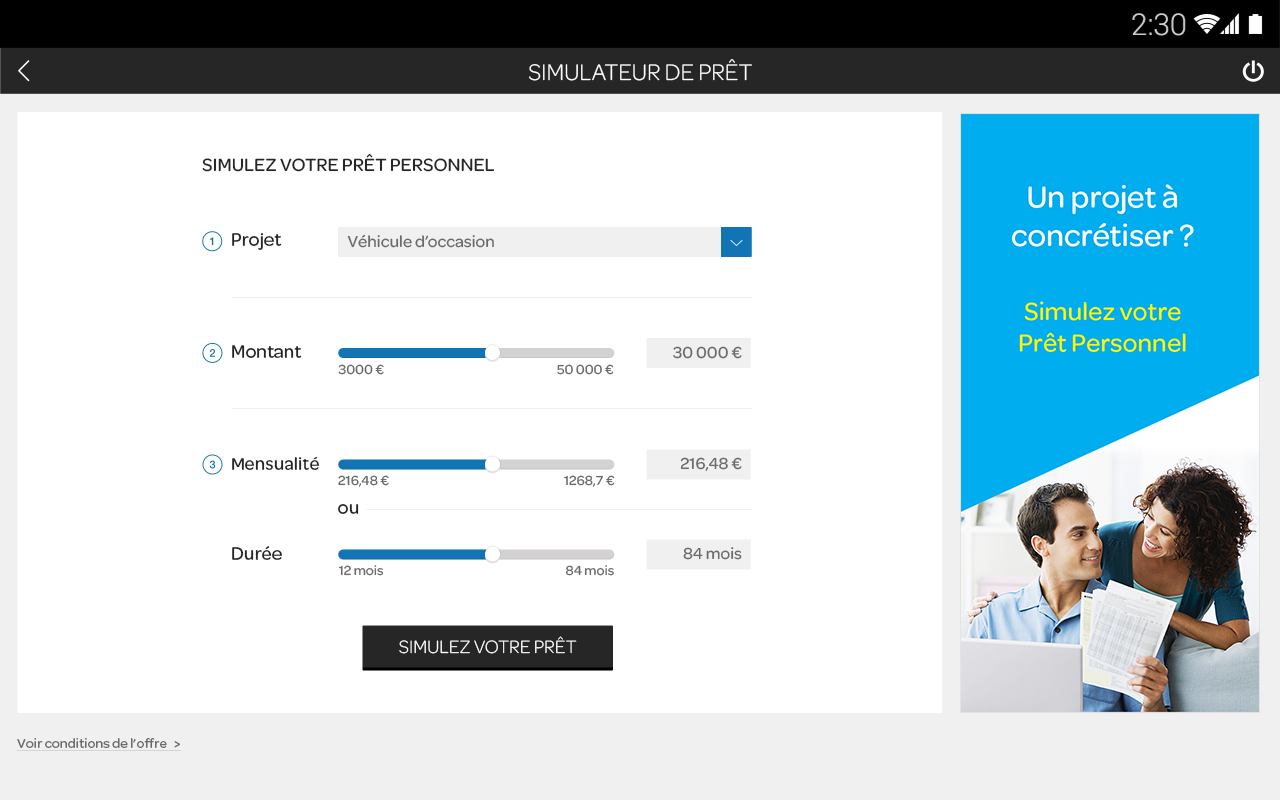Check the Wi-Fi status icon
1280x800 pixels.
tap(1206, 24)
